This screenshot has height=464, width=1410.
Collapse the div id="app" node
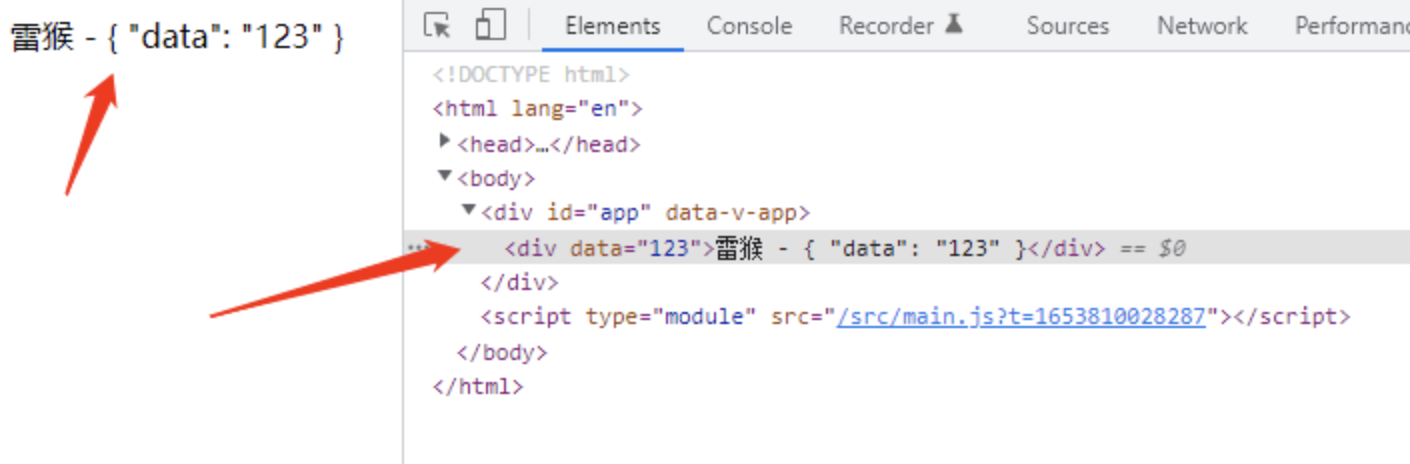point(468,212)
